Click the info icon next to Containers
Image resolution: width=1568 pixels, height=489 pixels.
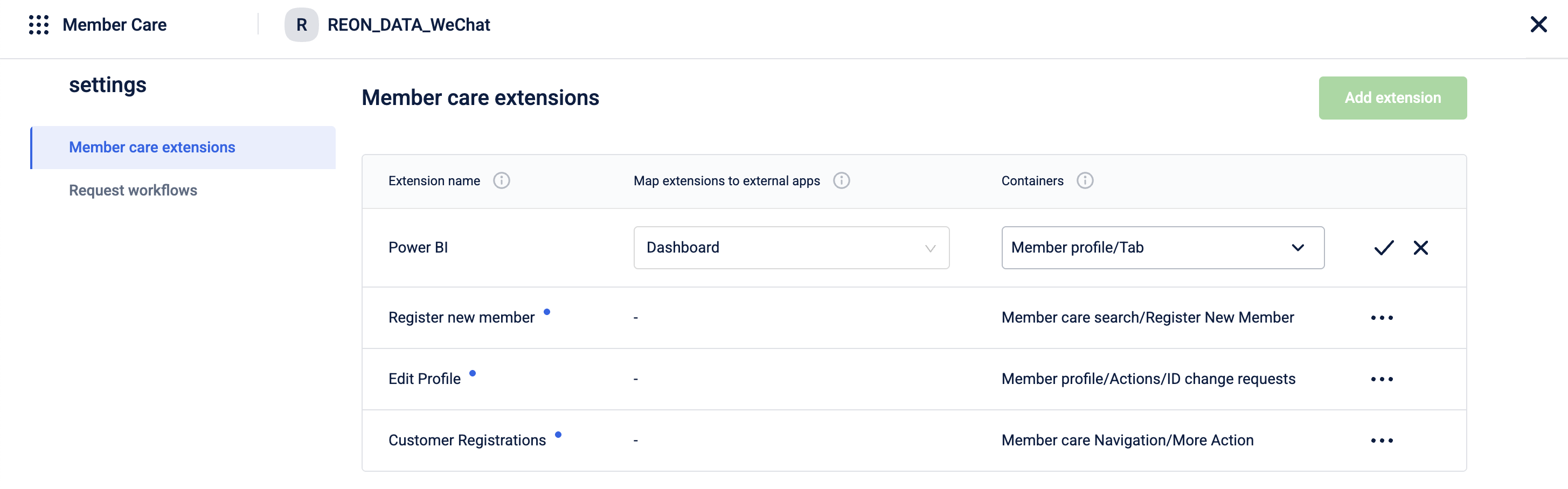click(x=1085, y=180)
